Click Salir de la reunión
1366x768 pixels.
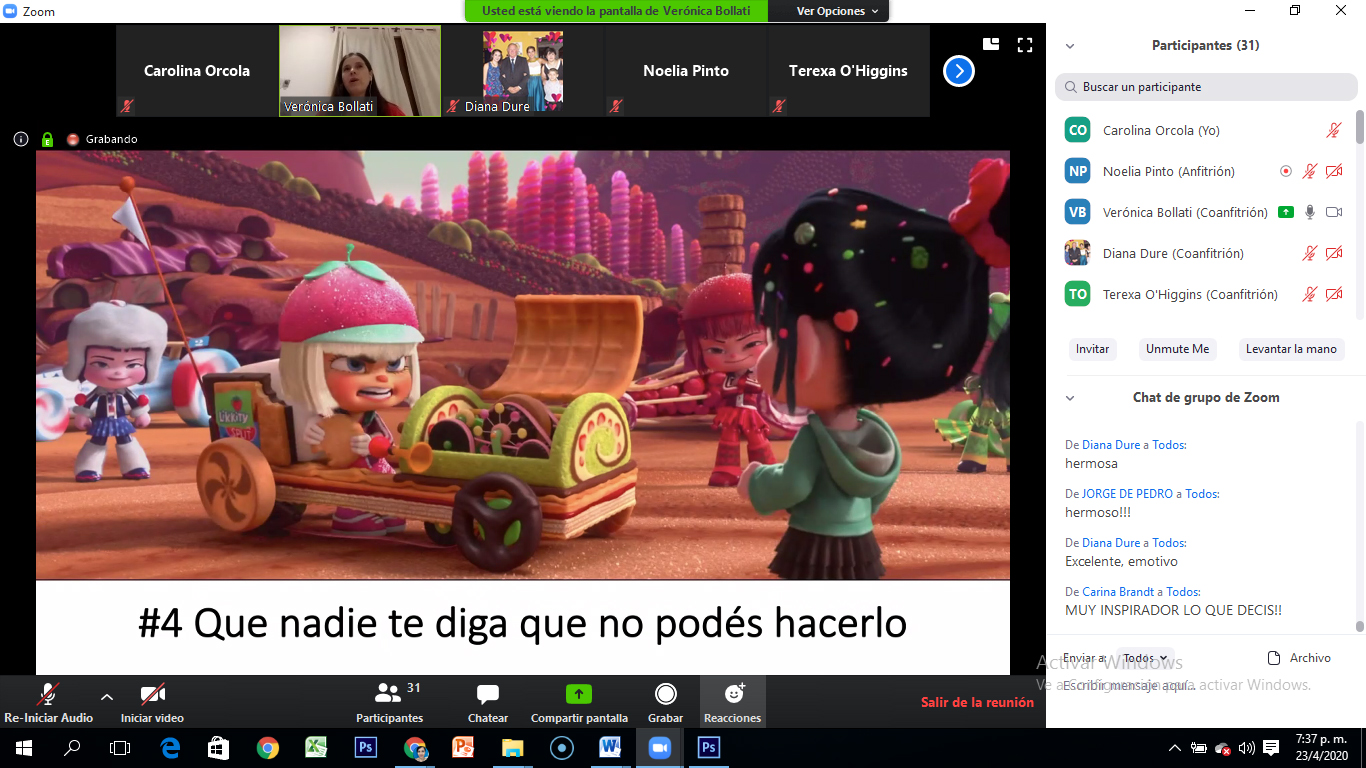click(x=976, y=703)
